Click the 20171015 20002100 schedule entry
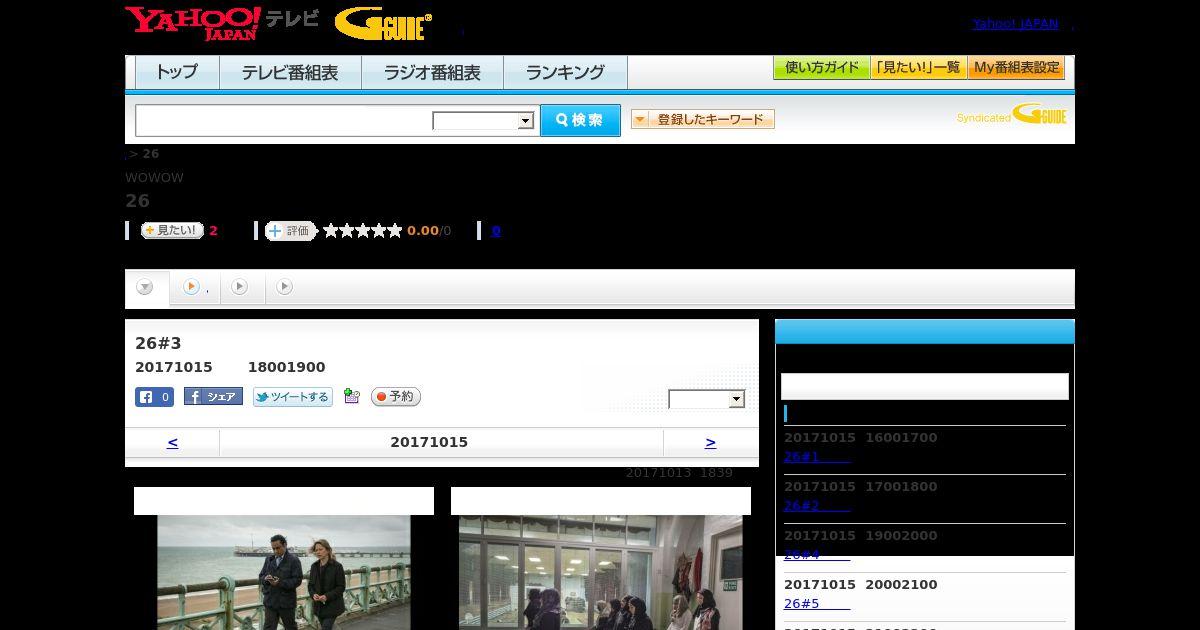 coord(861,585)
